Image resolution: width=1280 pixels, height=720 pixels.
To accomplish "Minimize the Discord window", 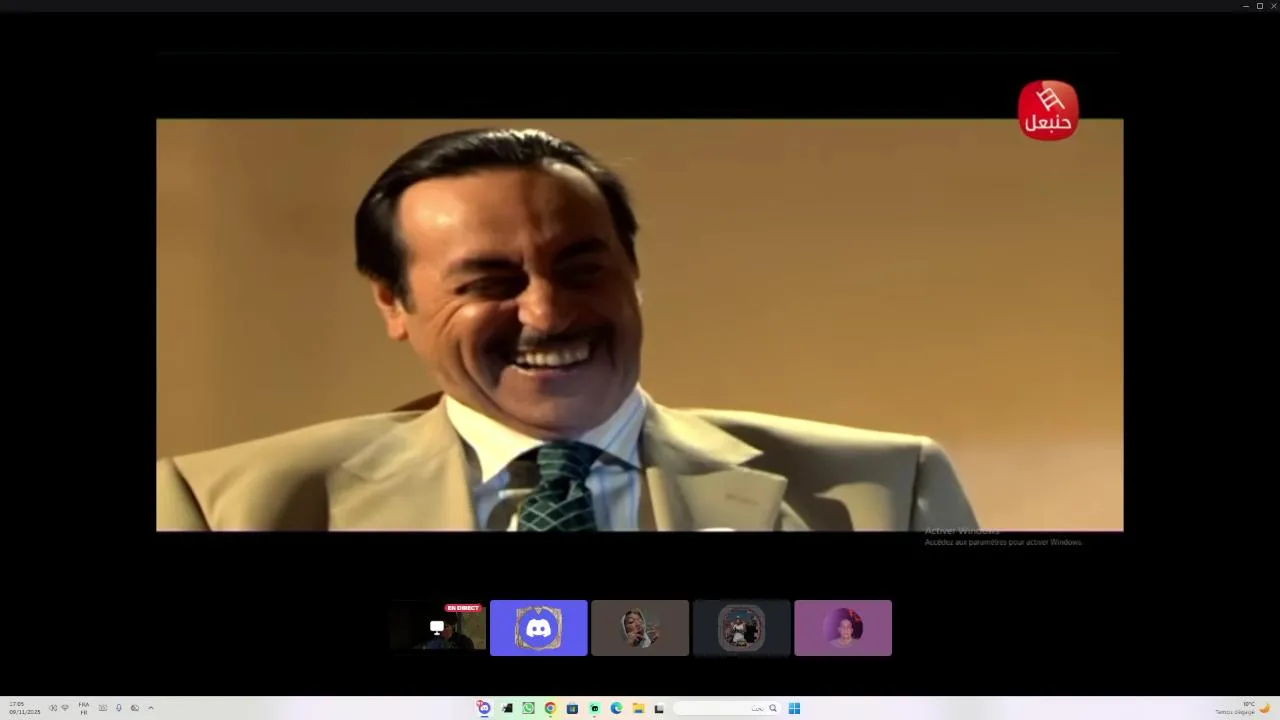I will [1245, 6].
